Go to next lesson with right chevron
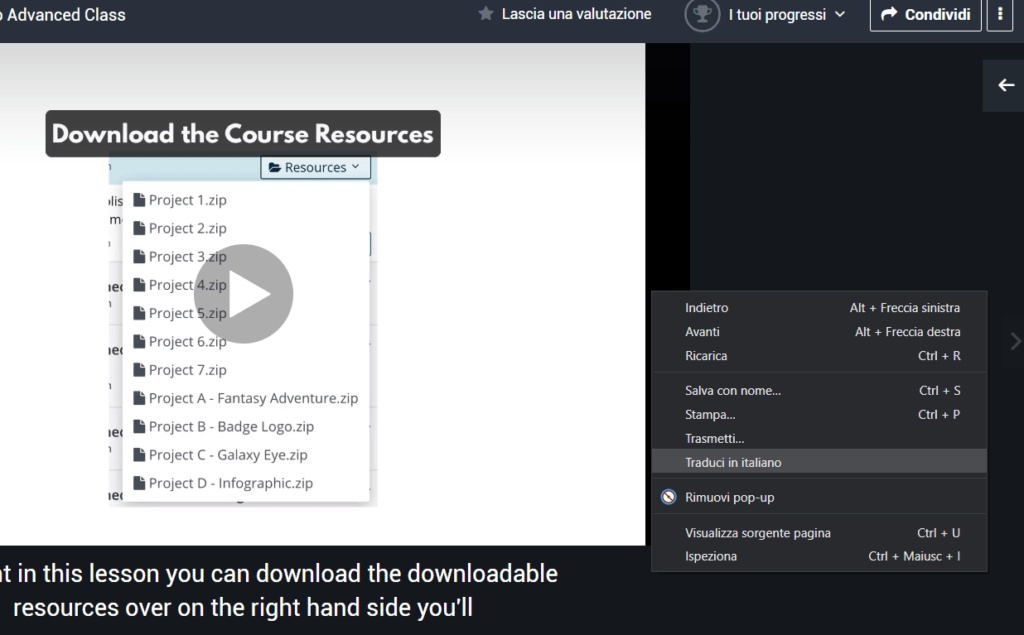 (x=1015, y=341)
